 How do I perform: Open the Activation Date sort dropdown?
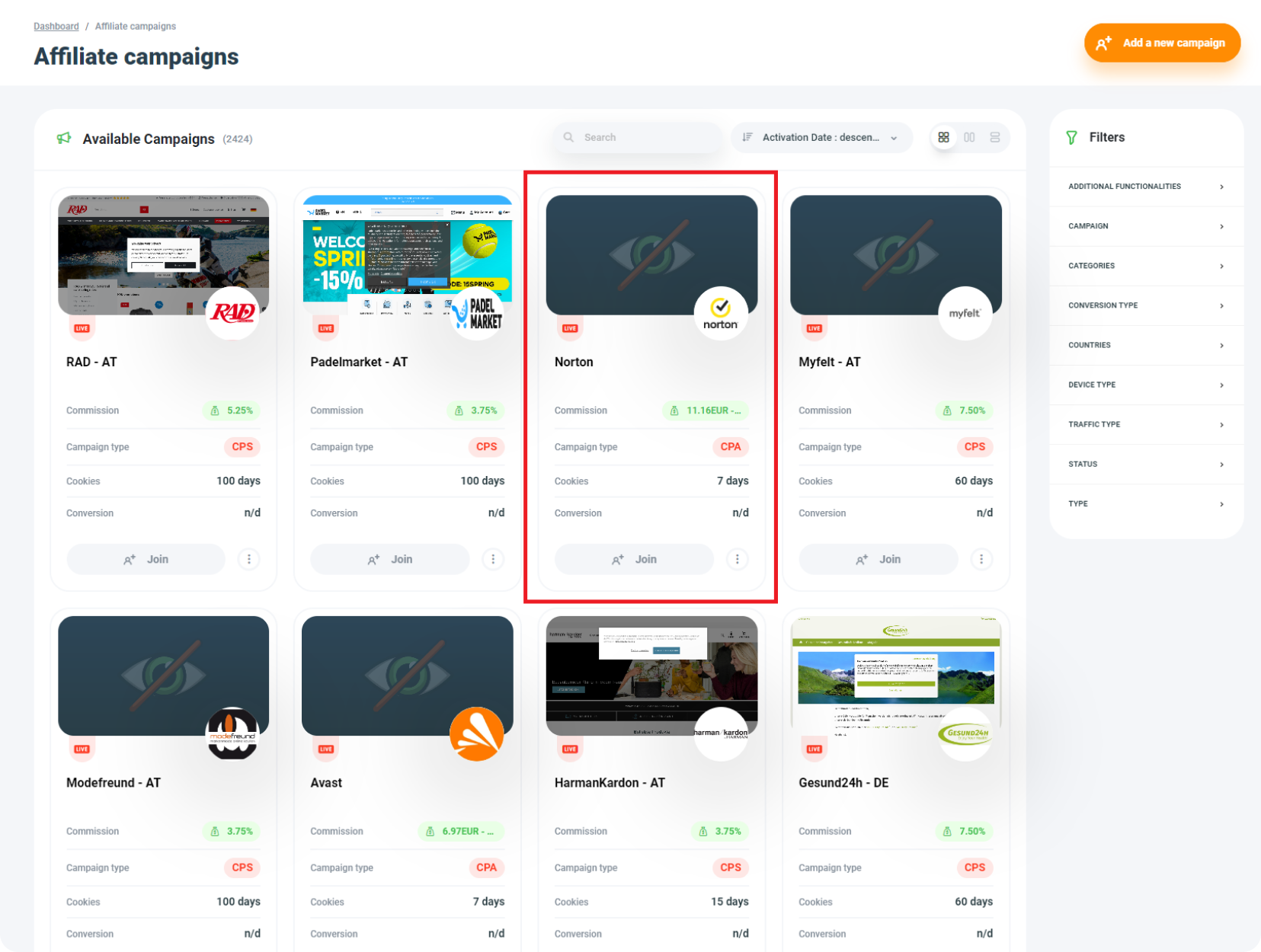[x=821, y=137]
